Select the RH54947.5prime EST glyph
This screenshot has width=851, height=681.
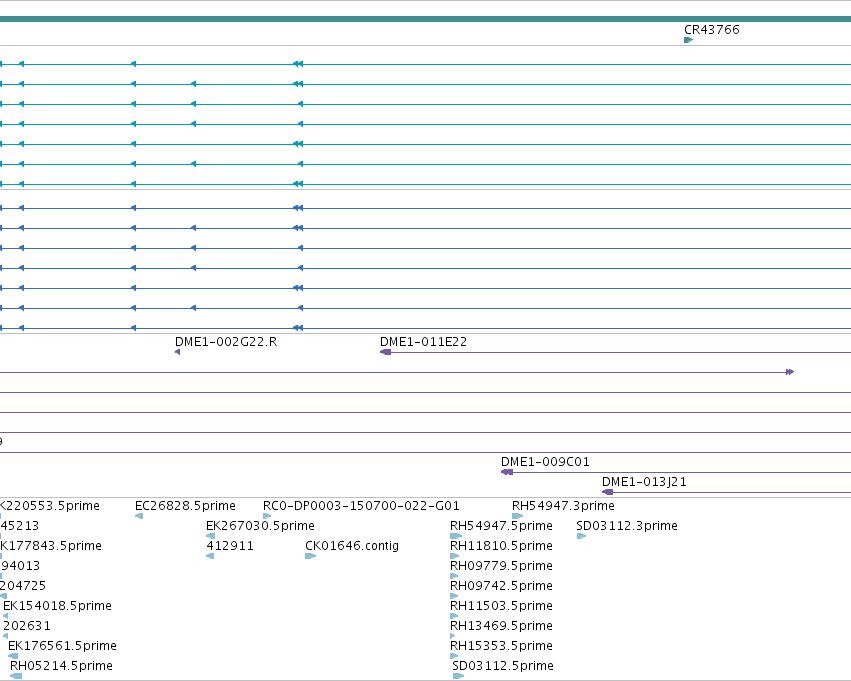click(456, 536)
